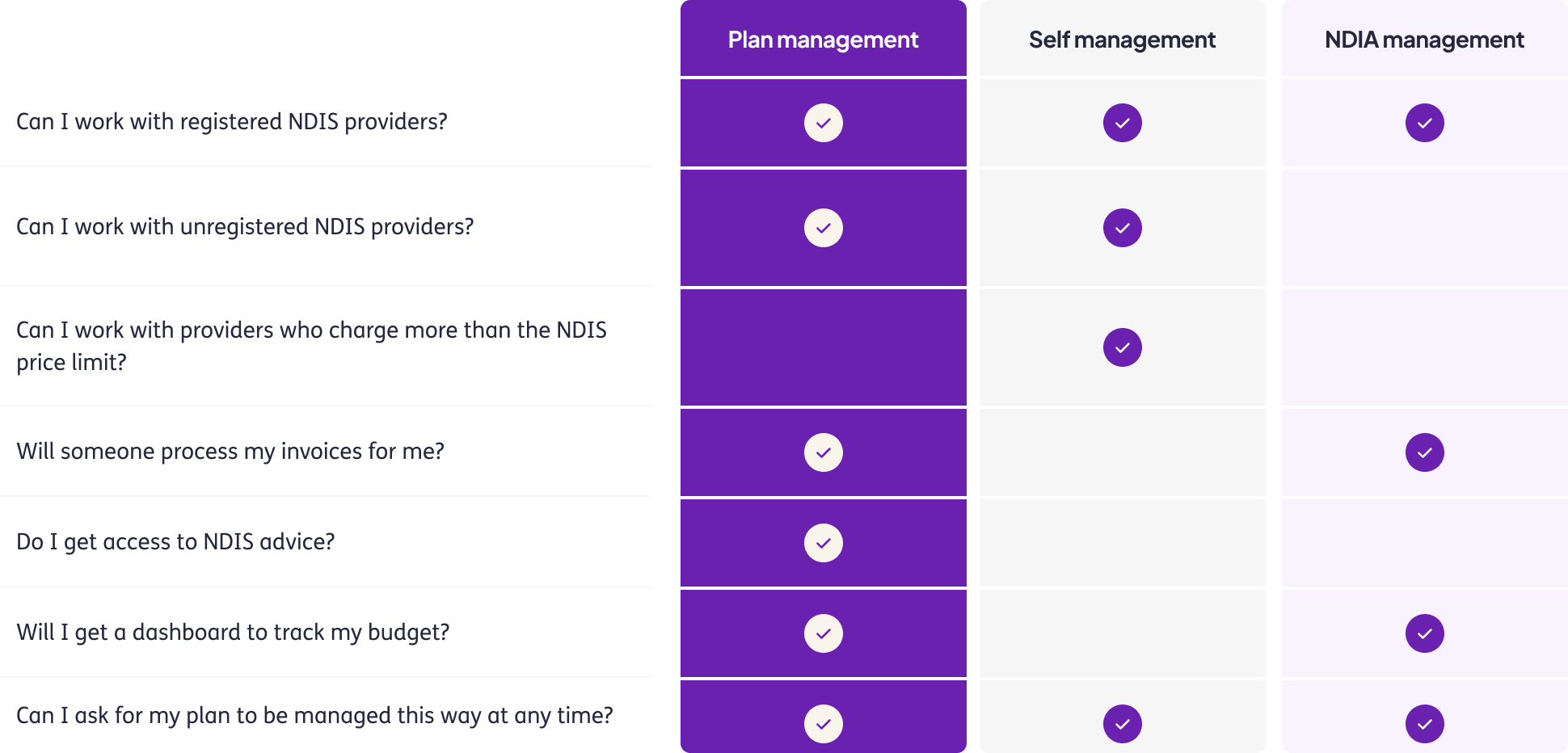Click NDIA management checkmark for any time row

1424,724
